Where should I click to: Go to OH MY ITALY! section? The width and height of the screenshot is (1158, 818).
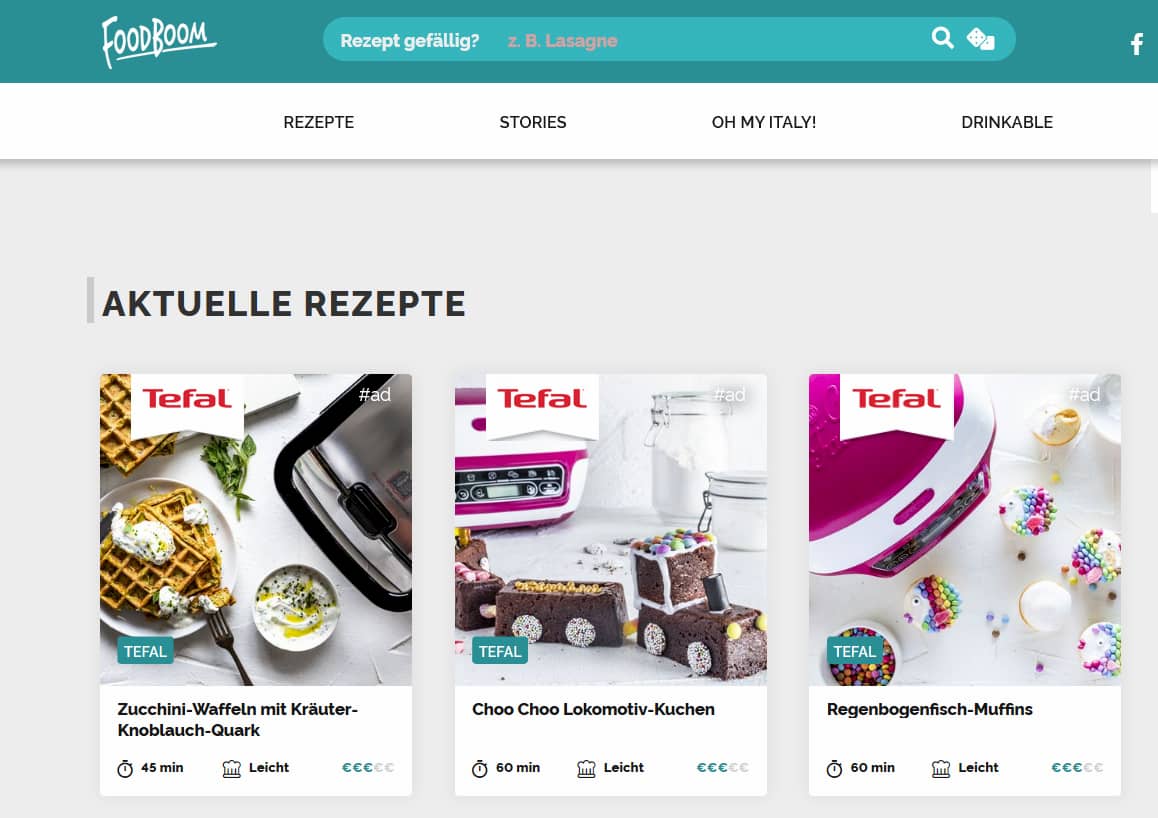[764, 122]
